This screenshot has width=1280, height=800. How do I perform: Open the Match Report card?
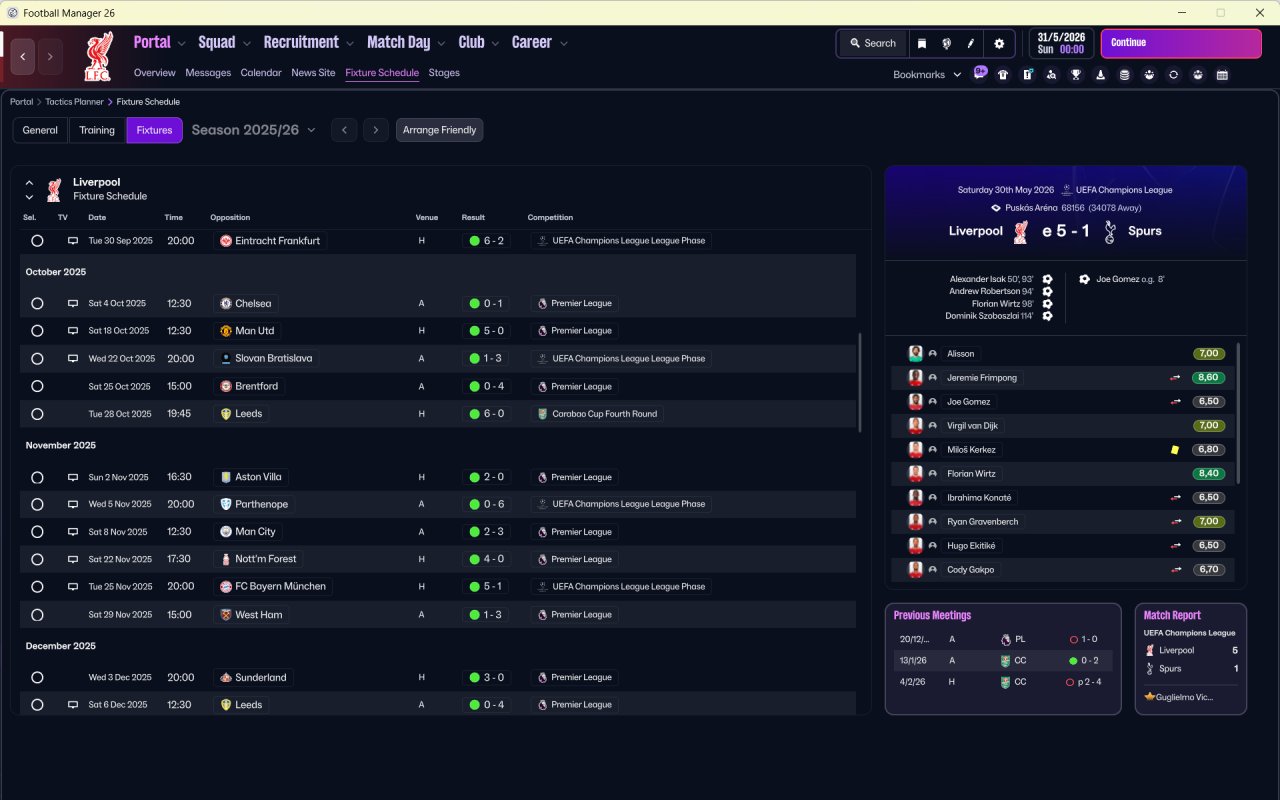pyautogui.click(x=1191, y=659)
